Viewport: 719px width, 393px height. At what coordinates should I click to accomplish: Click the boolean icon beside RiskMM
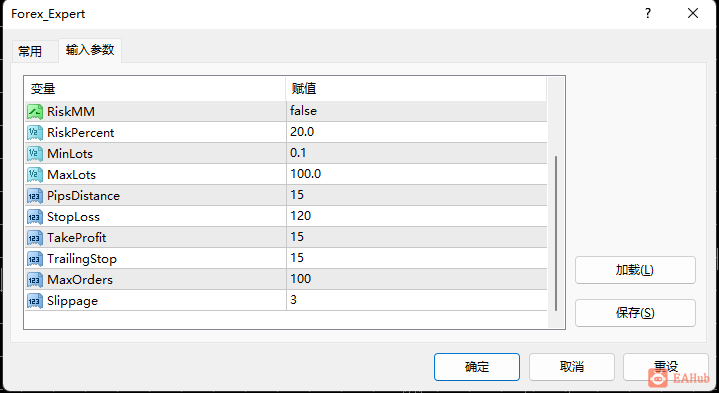35,111
